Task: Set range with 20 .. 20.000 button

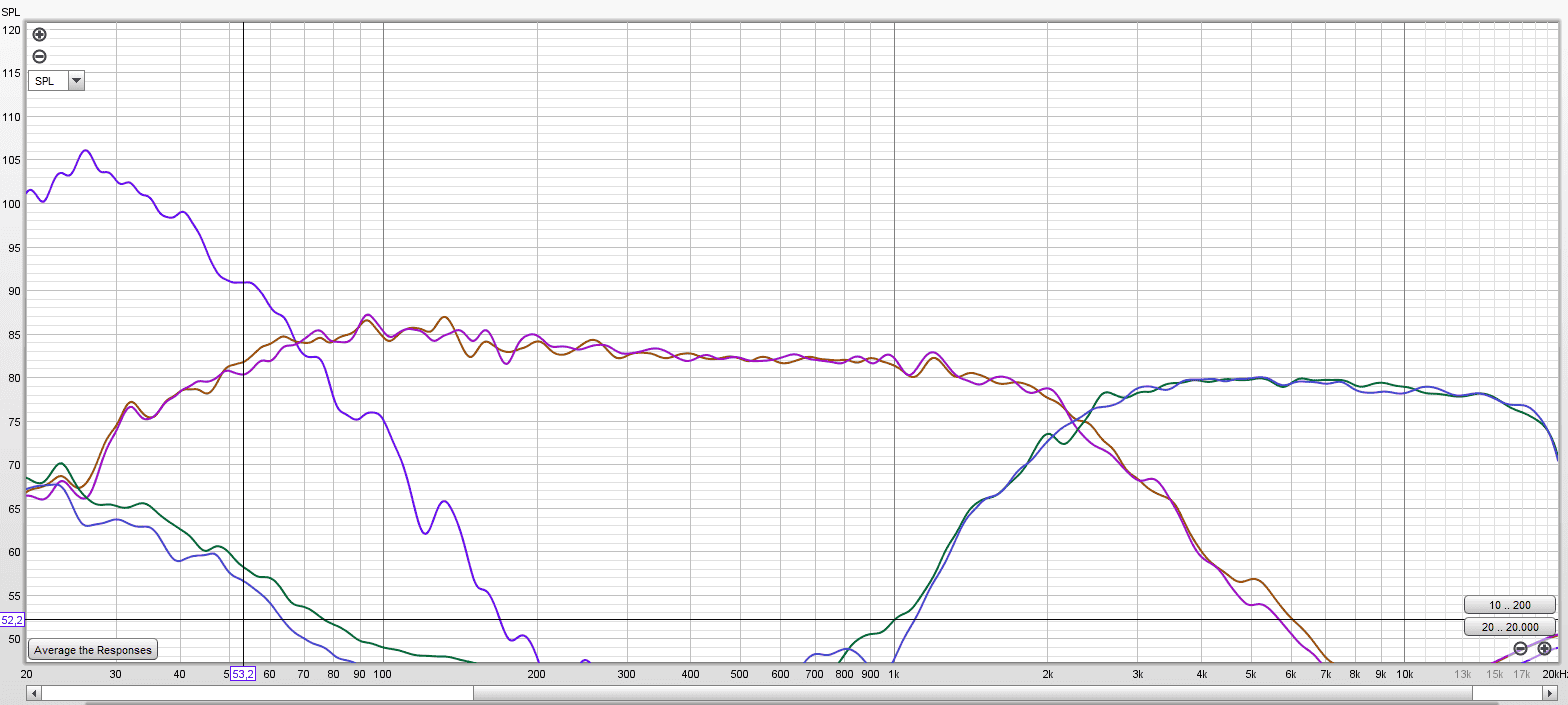Action: 1510,627
